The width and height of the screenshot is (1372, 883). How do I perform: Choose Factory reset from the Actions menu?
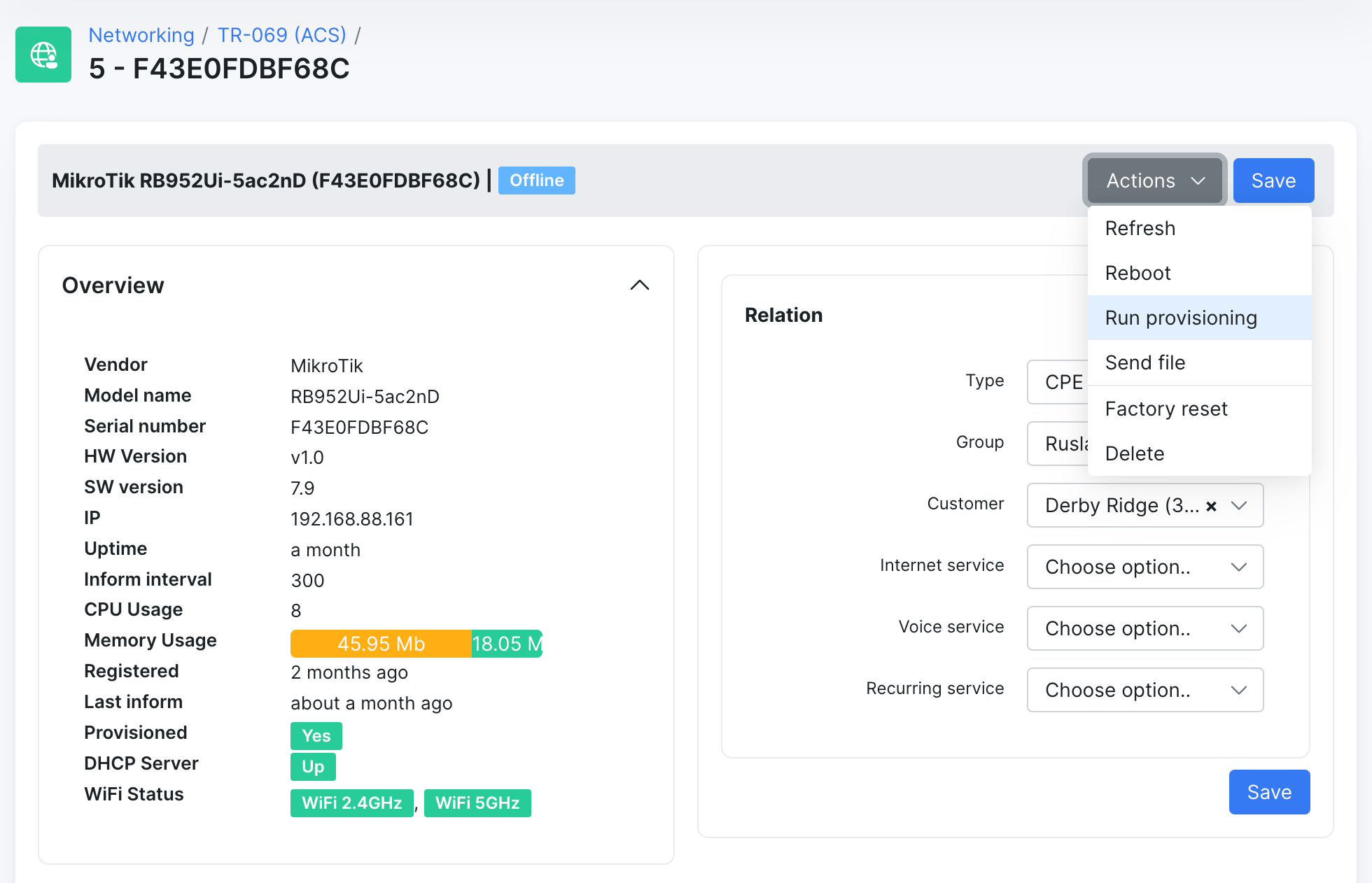pyautogui.click(x=1166, y=409)
